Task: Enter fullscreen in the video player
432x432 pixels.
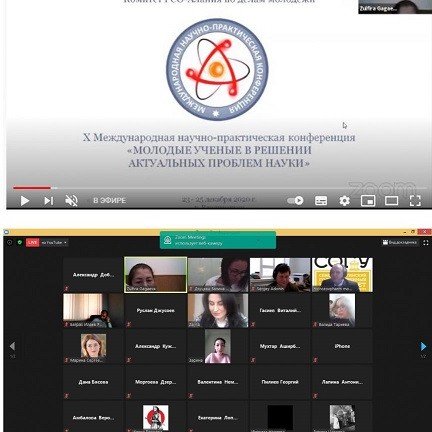Action: pyautogui.click(x=415, y=200)
